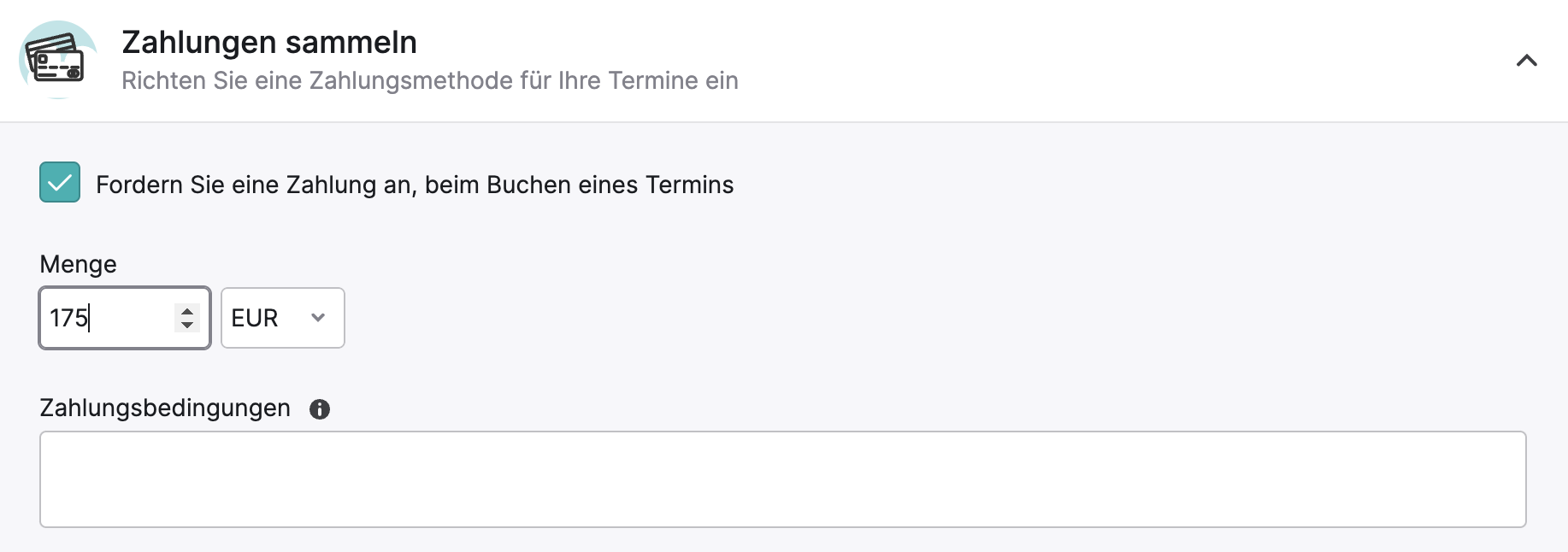
Task: Click 'beim Buchen eines Termins' label text
Action: [580, 185]
